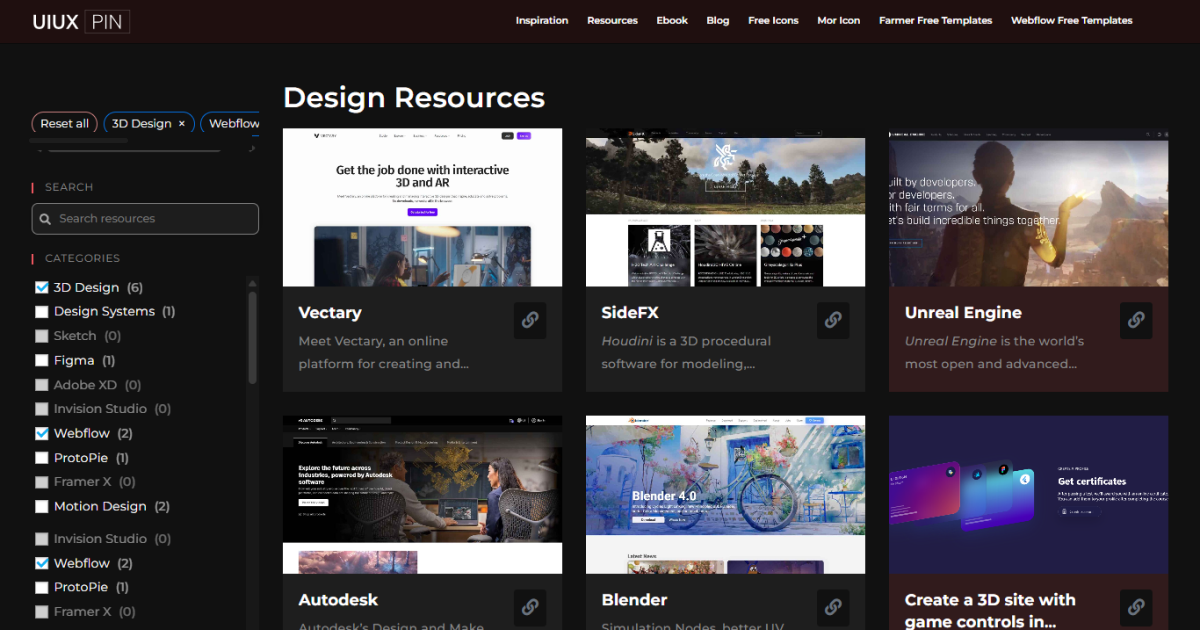Click the Webflow filter chip
1200x630 pixels.
click(232, 124)
